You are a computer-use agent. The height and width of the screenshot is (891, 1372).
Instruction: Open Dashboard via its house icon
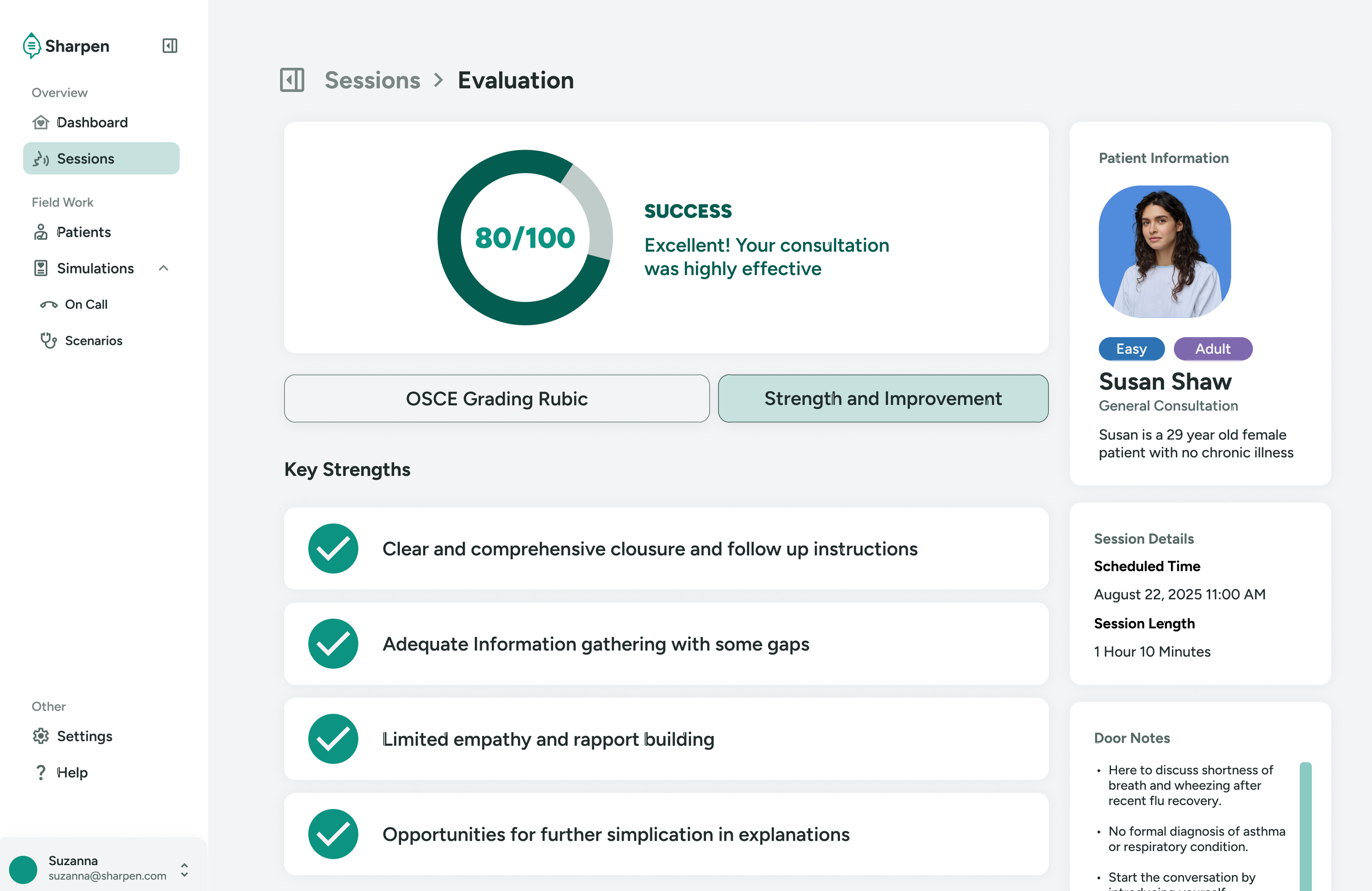pos(40,122)
